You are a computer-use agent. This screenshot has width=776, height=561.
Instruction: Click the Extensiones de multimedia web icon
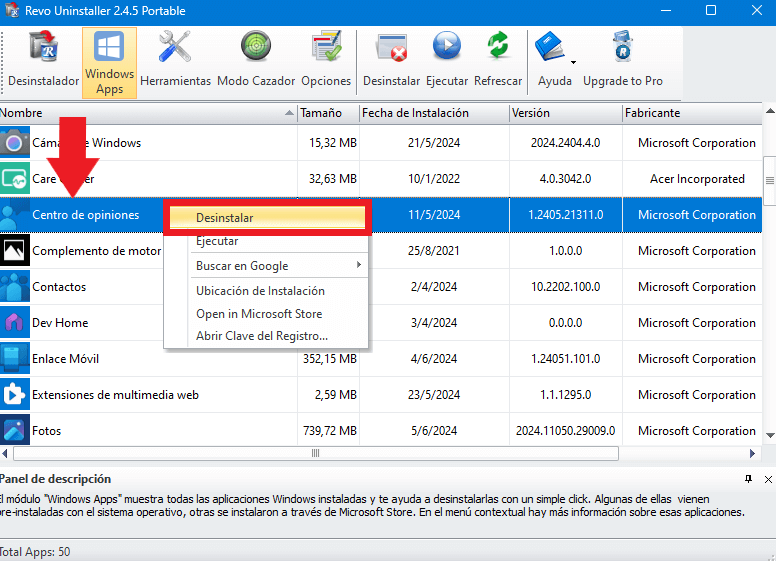15,395
